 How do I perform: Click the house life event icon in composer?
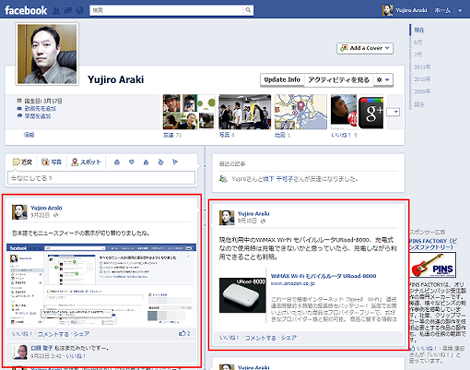(146, 162)
